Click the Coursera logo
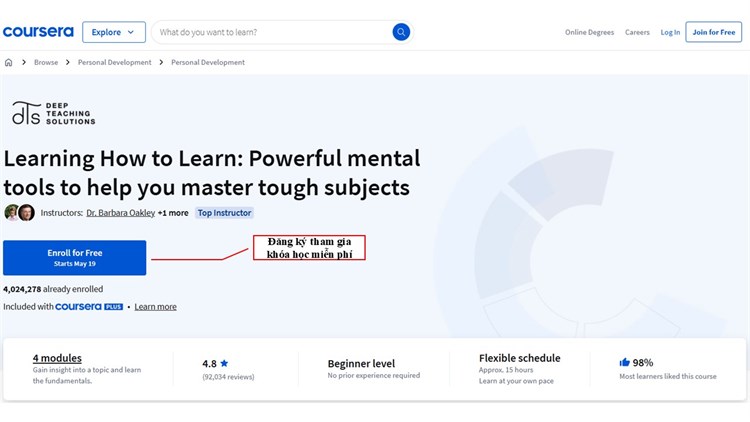The image size is (750, 422). pos(38,32)
